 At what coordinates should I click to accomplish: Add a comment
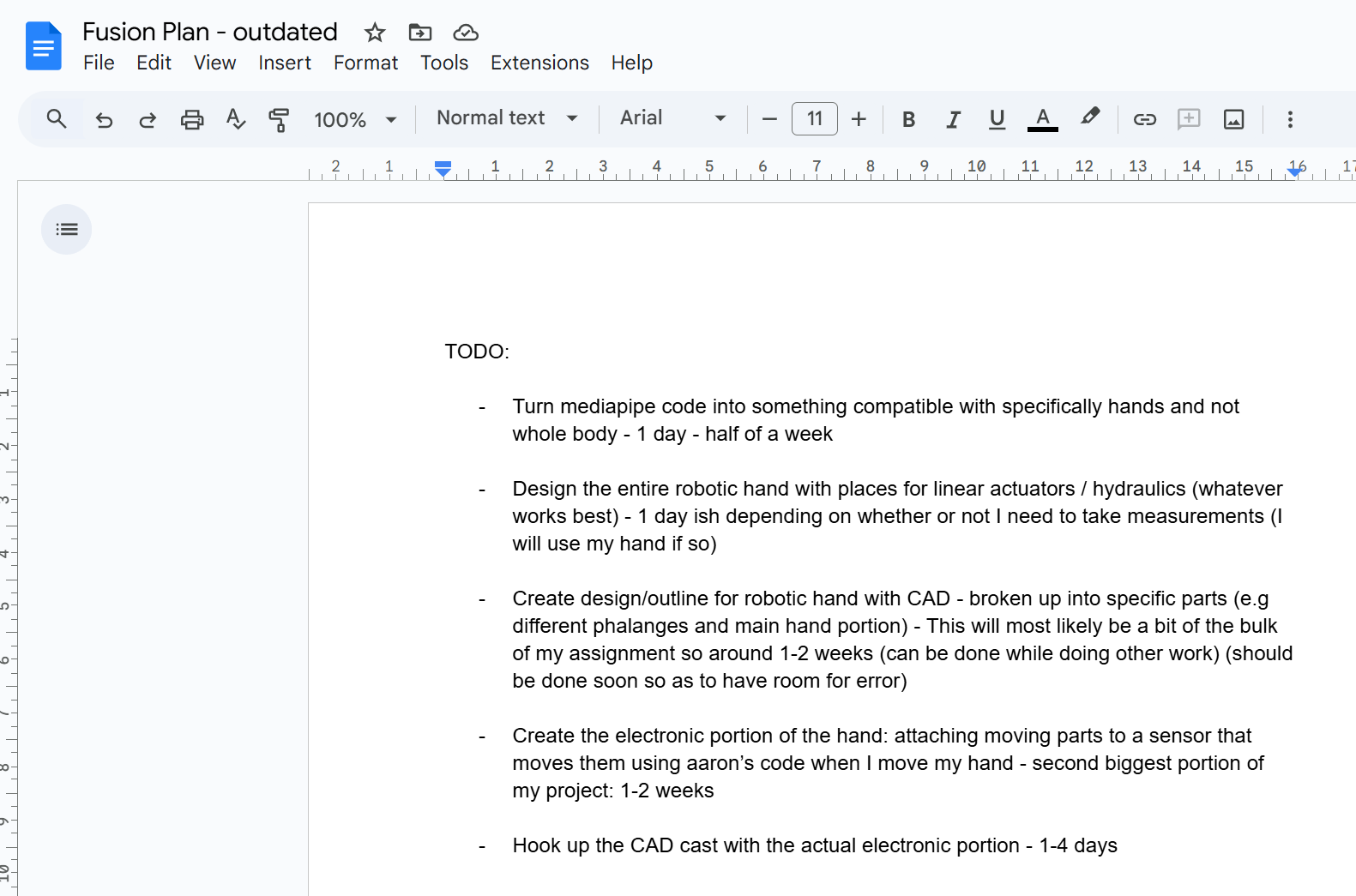coord(1189,119)
